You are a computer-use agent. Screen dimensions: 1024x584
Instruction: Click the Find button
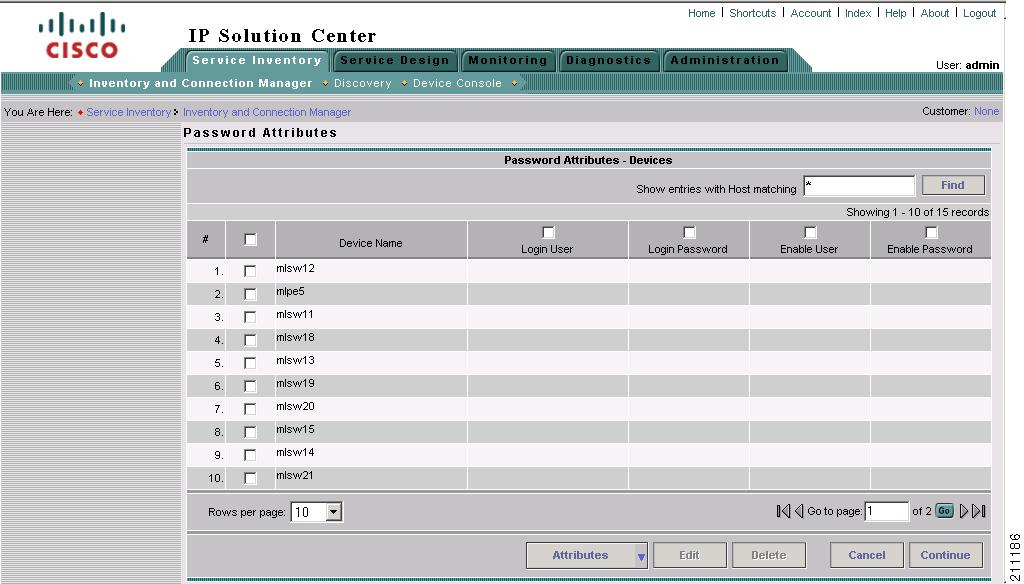click(953, 186)
